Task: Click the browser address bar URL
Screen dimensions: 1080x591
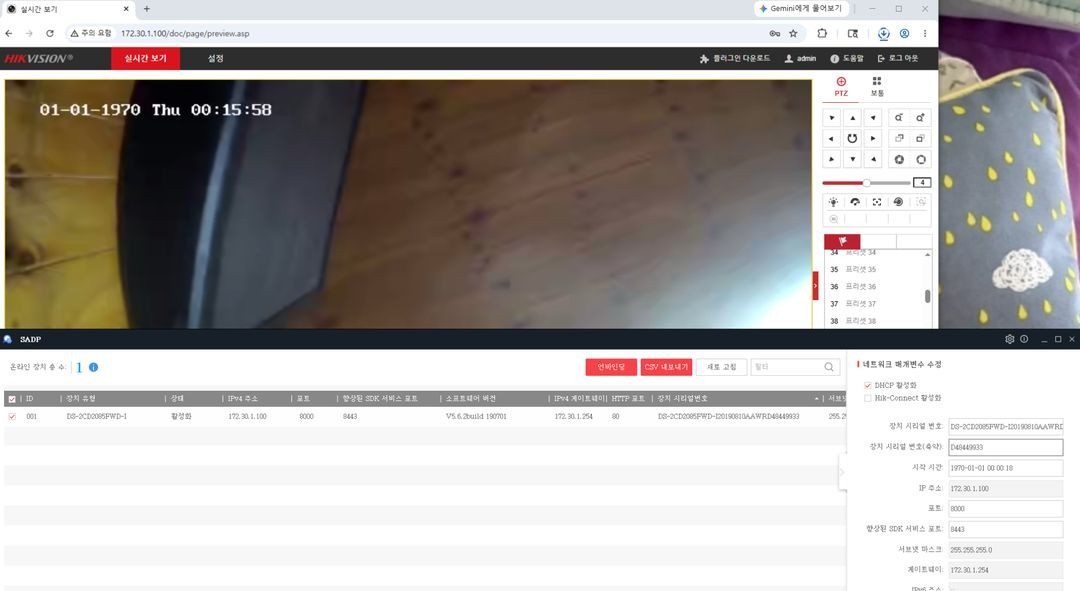Action: pyautogui.click(x=185, y=33)
